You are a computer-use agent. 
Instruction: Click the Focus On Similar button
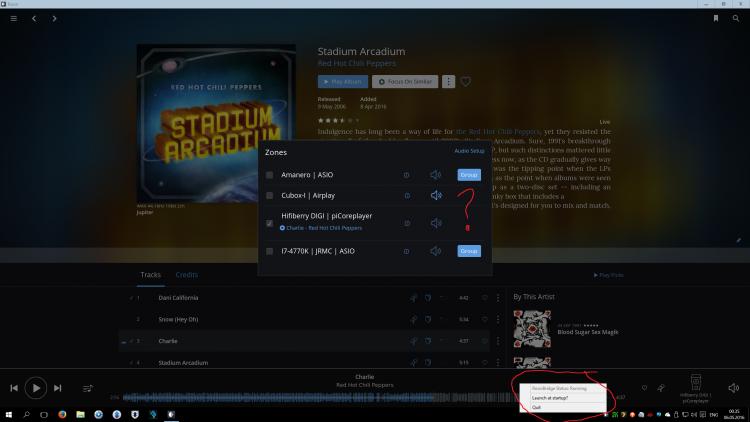click(x=405, y=82)
